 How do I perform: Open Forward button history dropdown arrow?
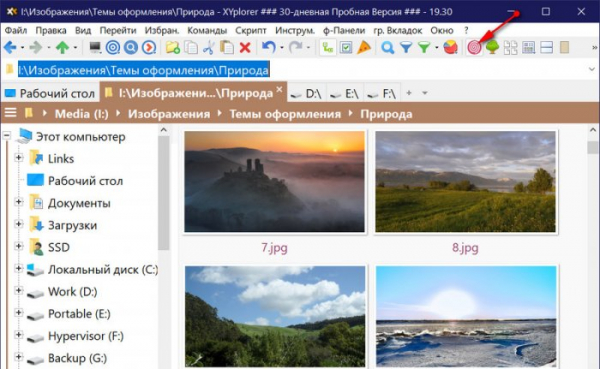(49, 48)
